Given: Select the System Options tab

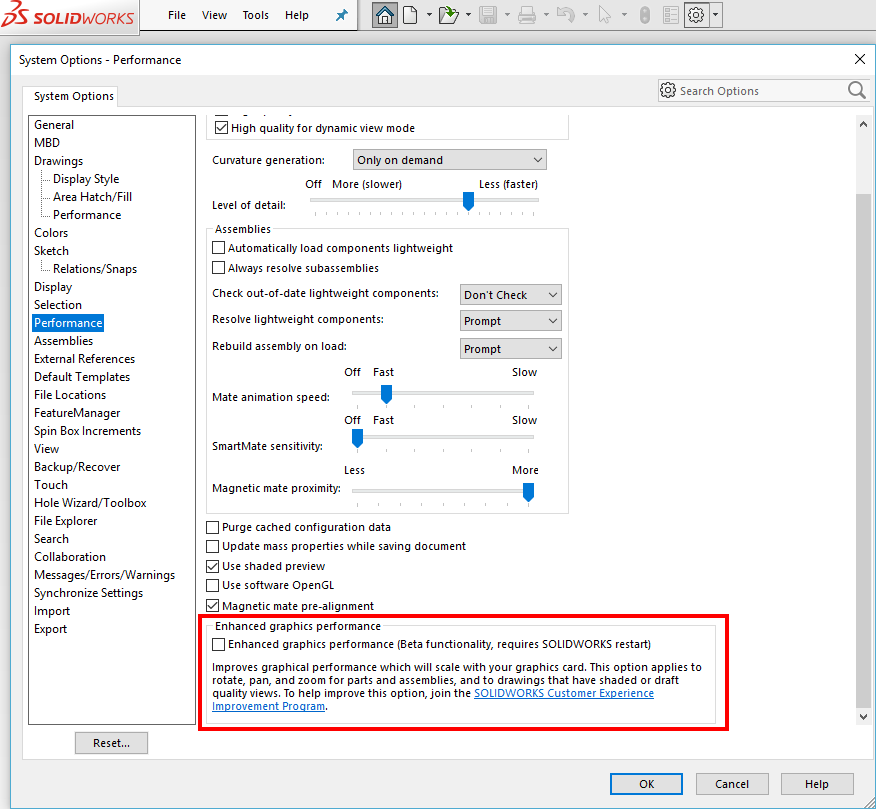Looking at the screenshot, I should click(74, 96).
